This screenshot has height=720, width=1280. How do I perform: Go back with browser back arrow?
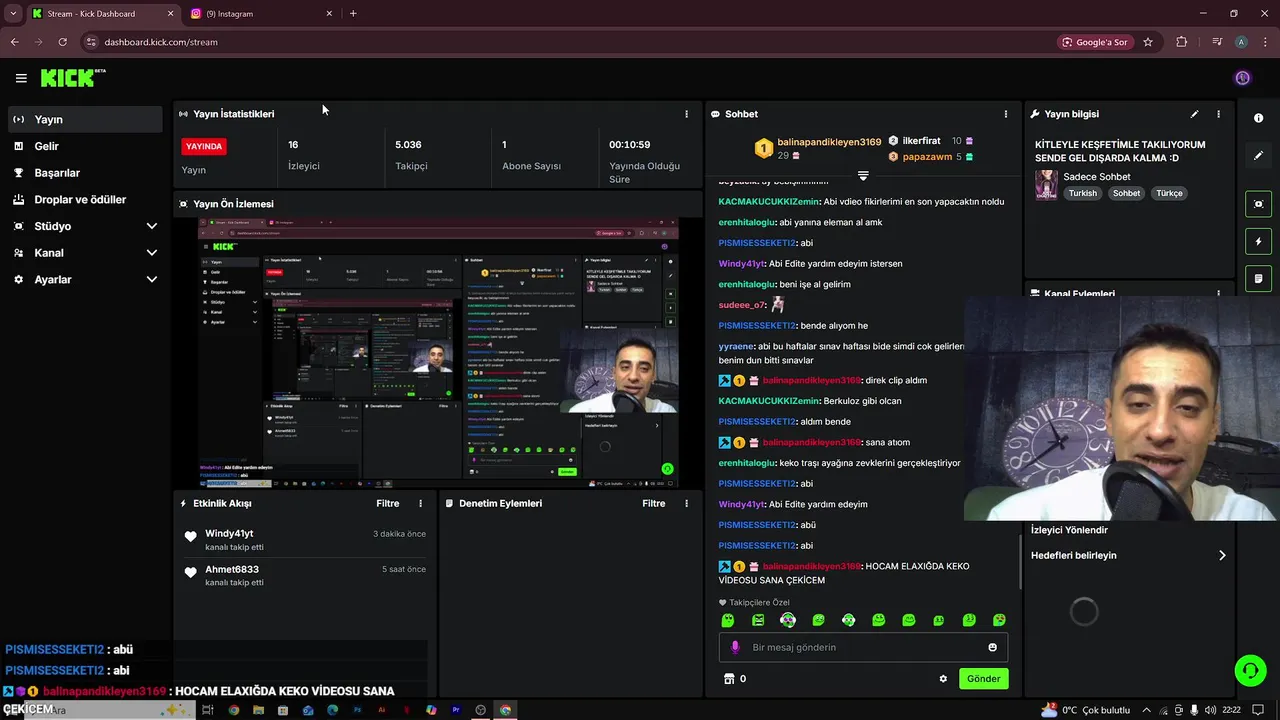(x=14, y=42)
